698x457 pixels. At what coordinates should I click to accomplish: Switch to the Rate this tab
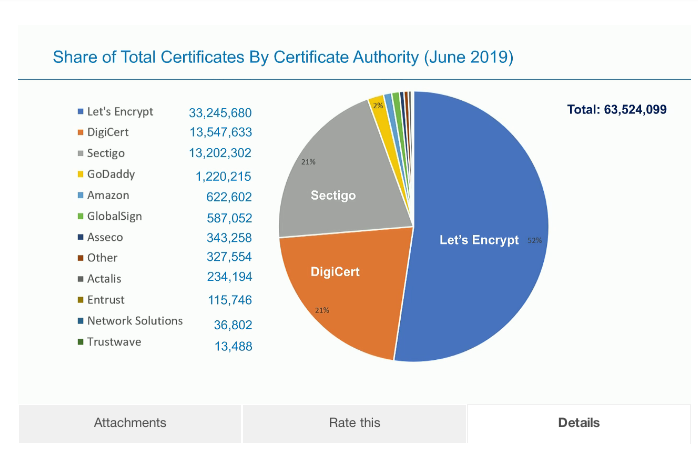click(354, 423)
